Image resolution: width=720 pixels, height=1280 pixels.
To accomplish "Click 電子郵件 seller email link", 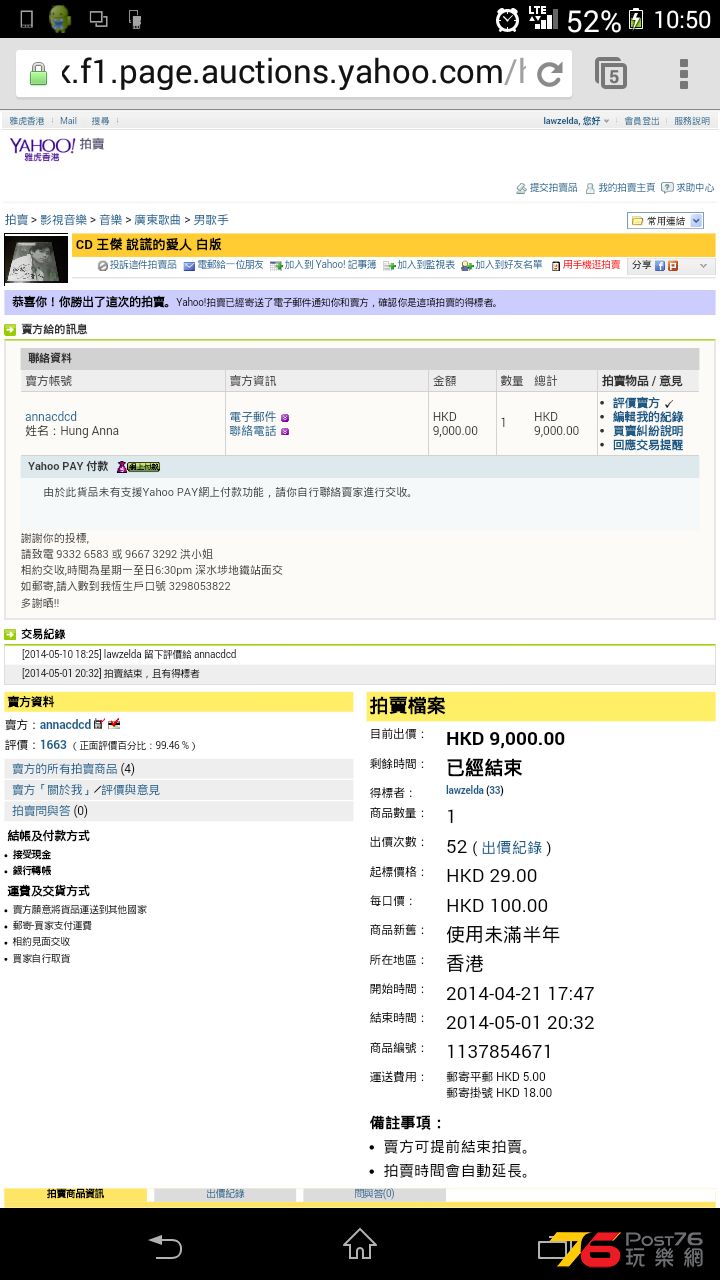I will [x=253, y=417].
